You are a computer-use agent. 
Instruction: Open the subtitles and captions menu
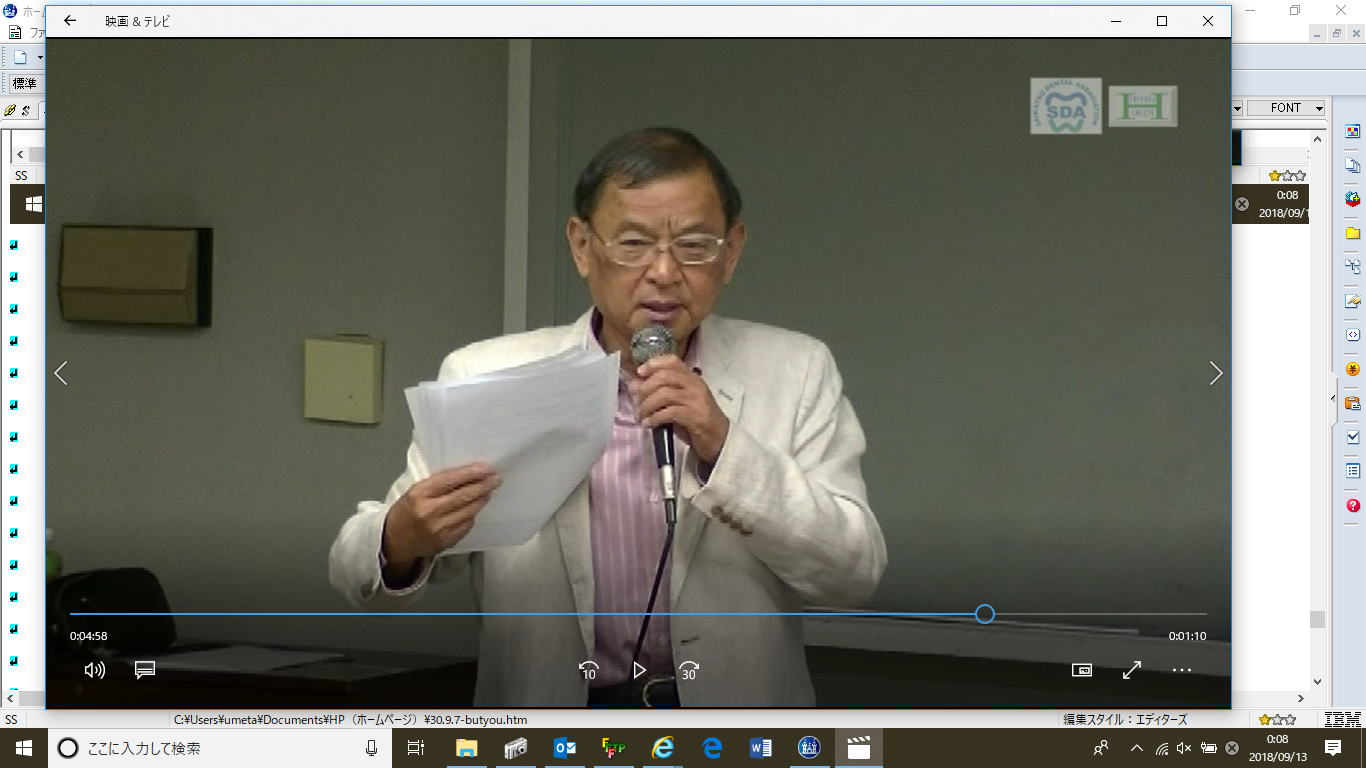click(145, 670)
